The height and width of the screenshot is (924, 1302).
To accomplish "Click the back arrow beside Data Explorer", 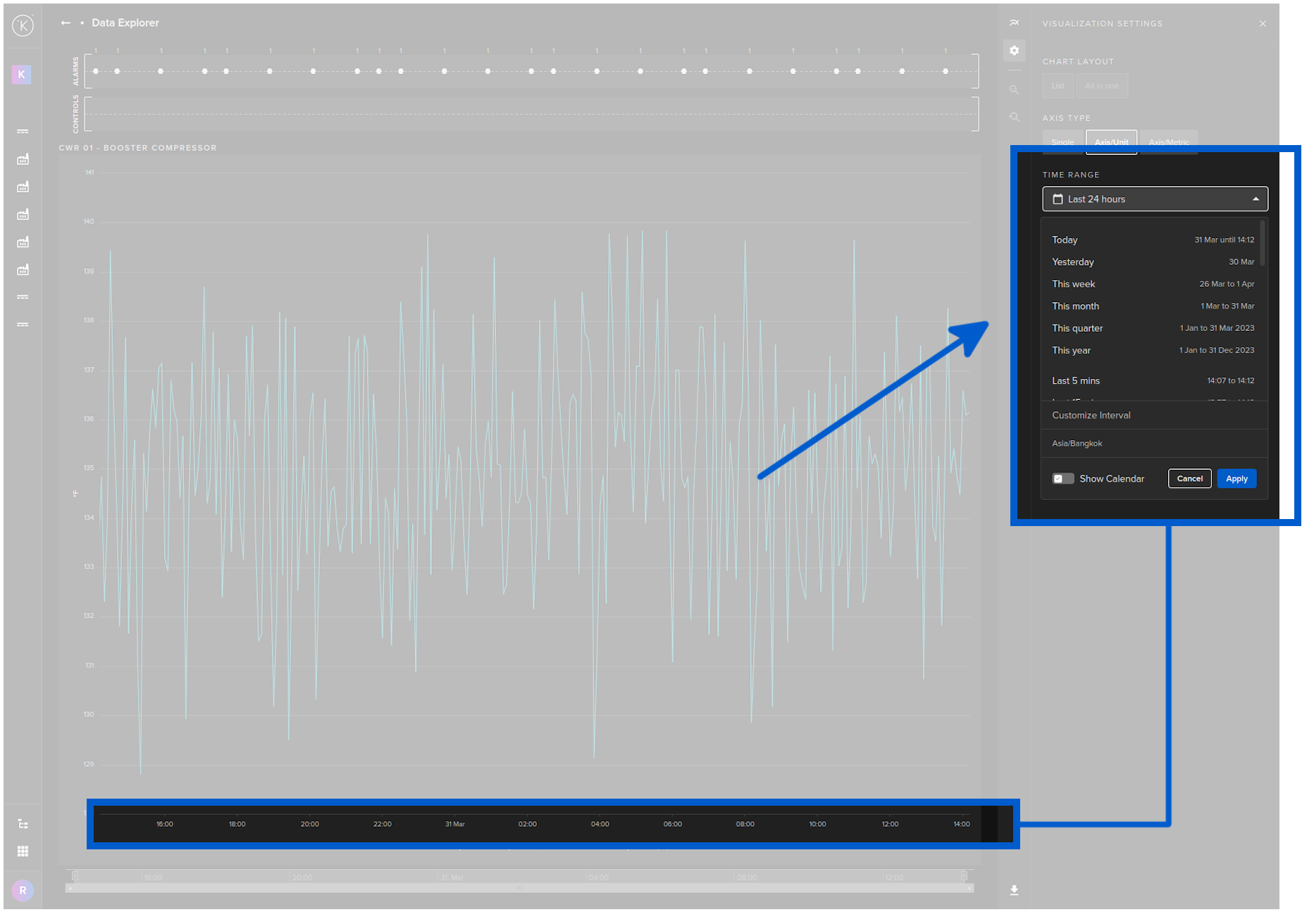I will click(x=66, y=23).
